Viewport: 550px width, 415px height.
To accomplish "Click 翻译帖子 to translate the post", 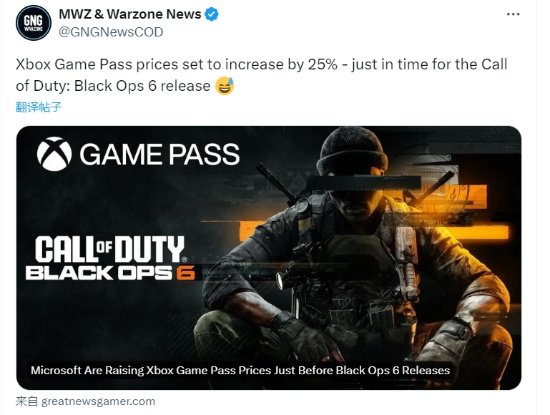I will click(39, 107).
